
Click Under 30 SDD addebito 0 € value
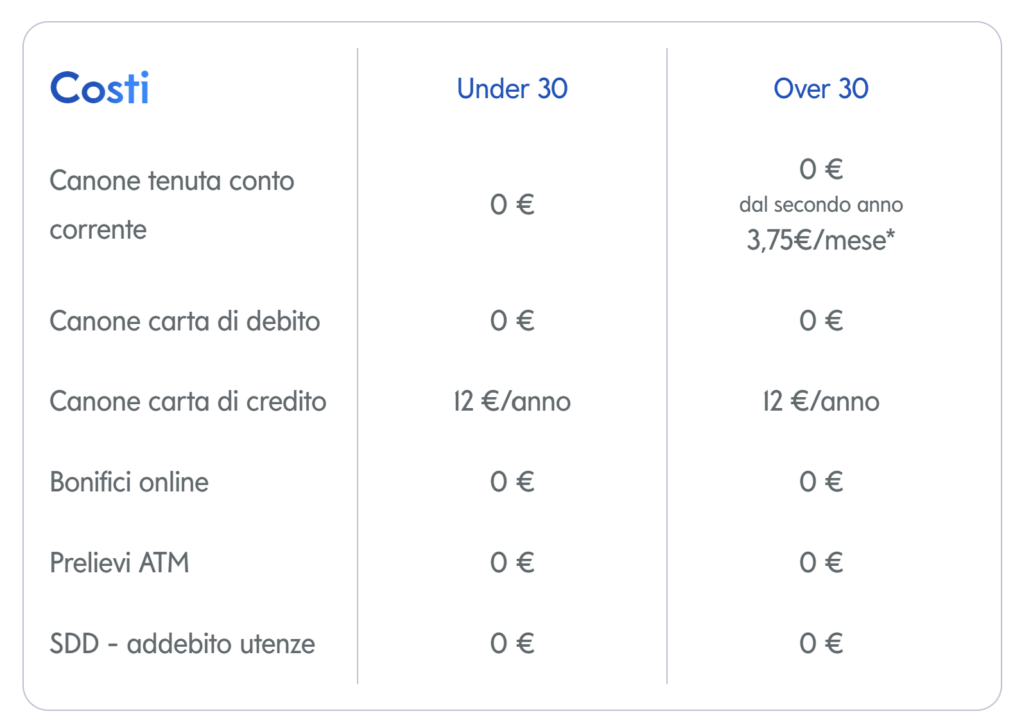tap(512, 644)
